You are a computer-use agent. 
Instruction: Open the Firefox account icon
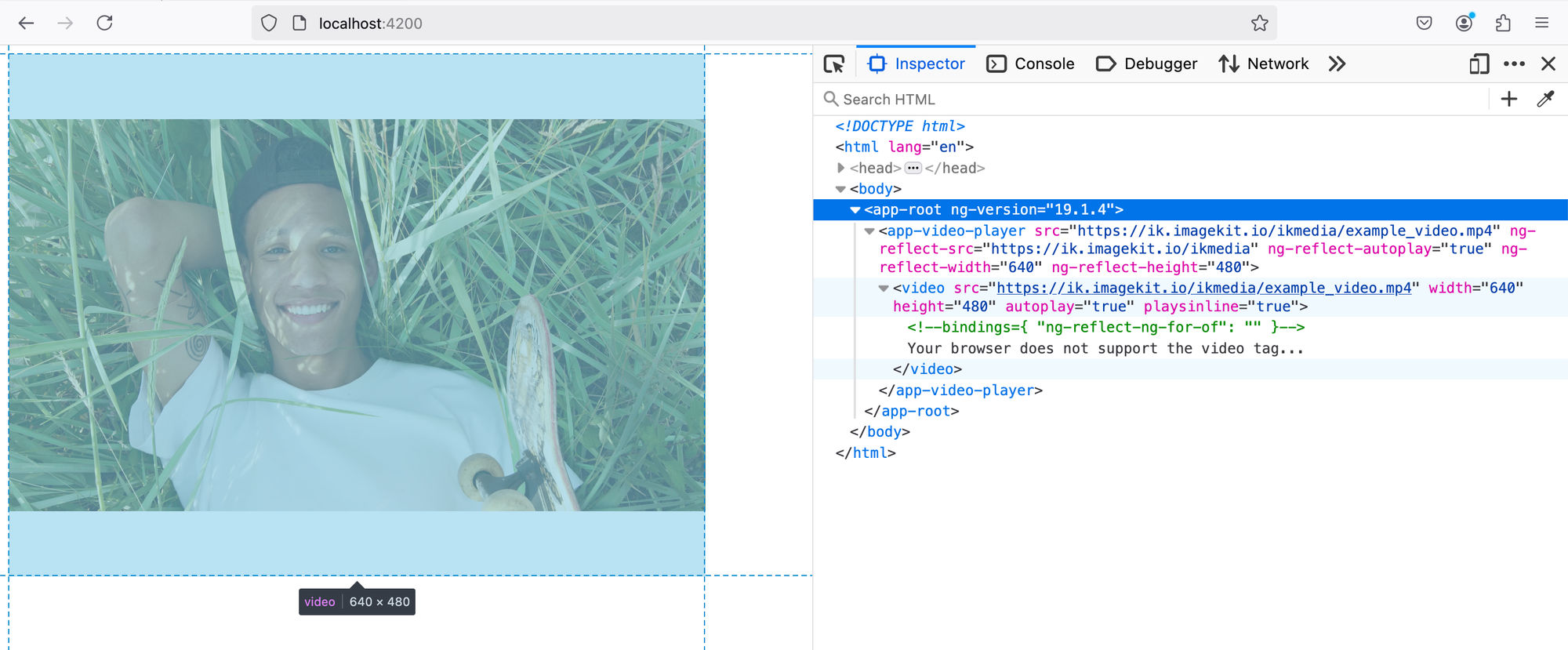point(1464,24)
